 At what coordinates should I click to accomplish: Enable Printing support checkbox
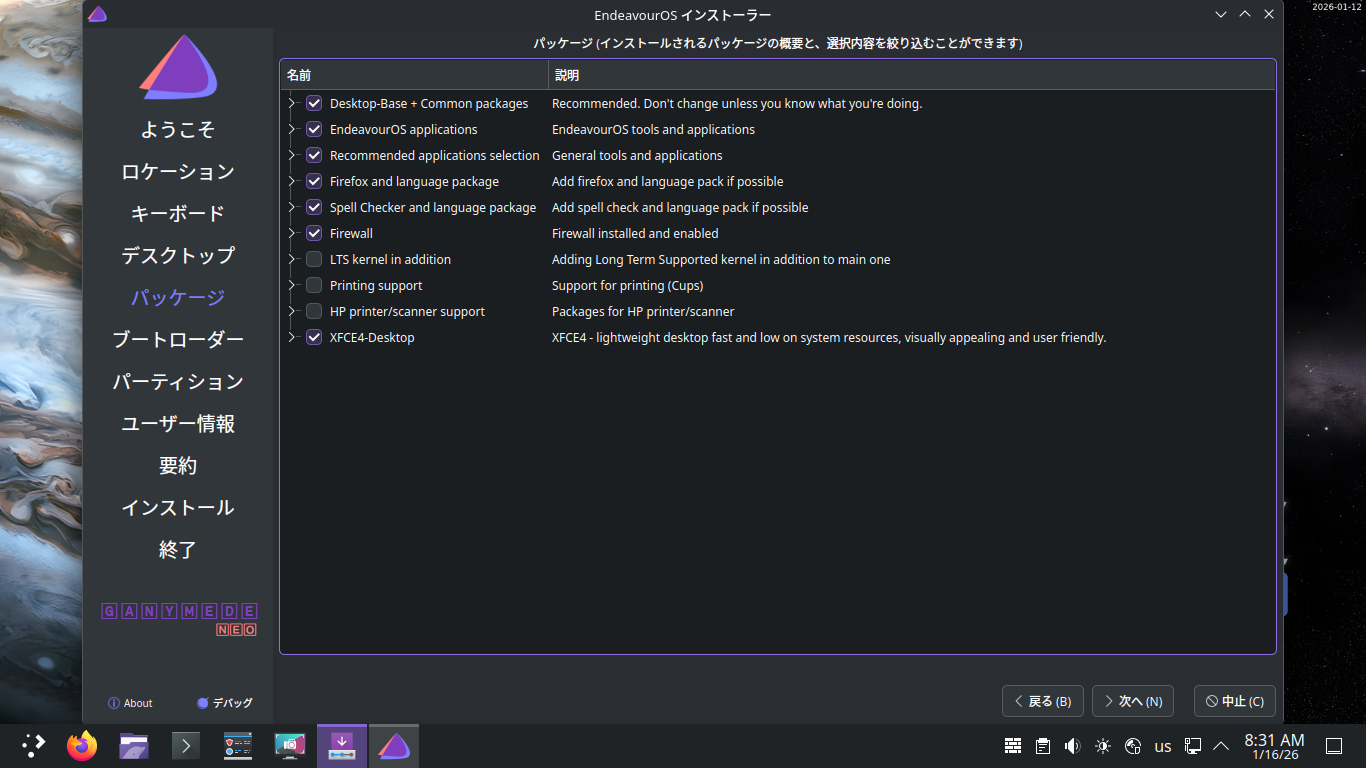314,285
